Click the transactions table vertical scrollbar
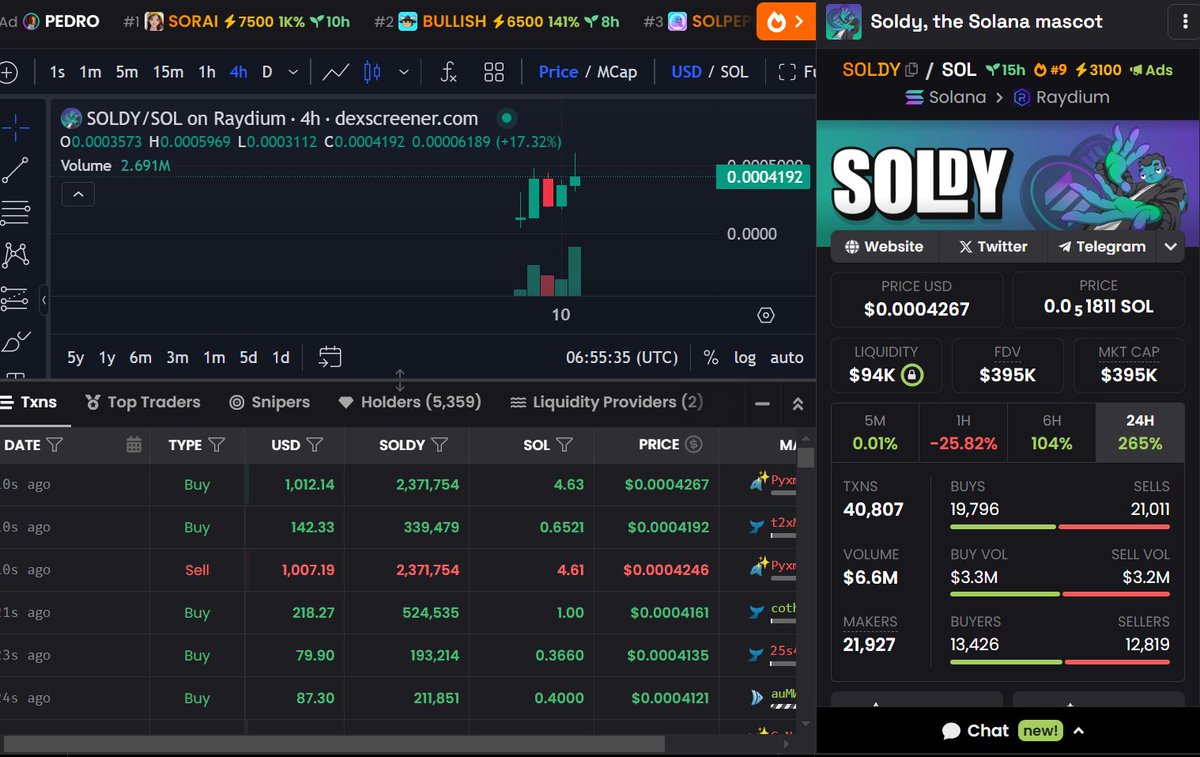The image size is (1200, 757). [x=806, y=457]
